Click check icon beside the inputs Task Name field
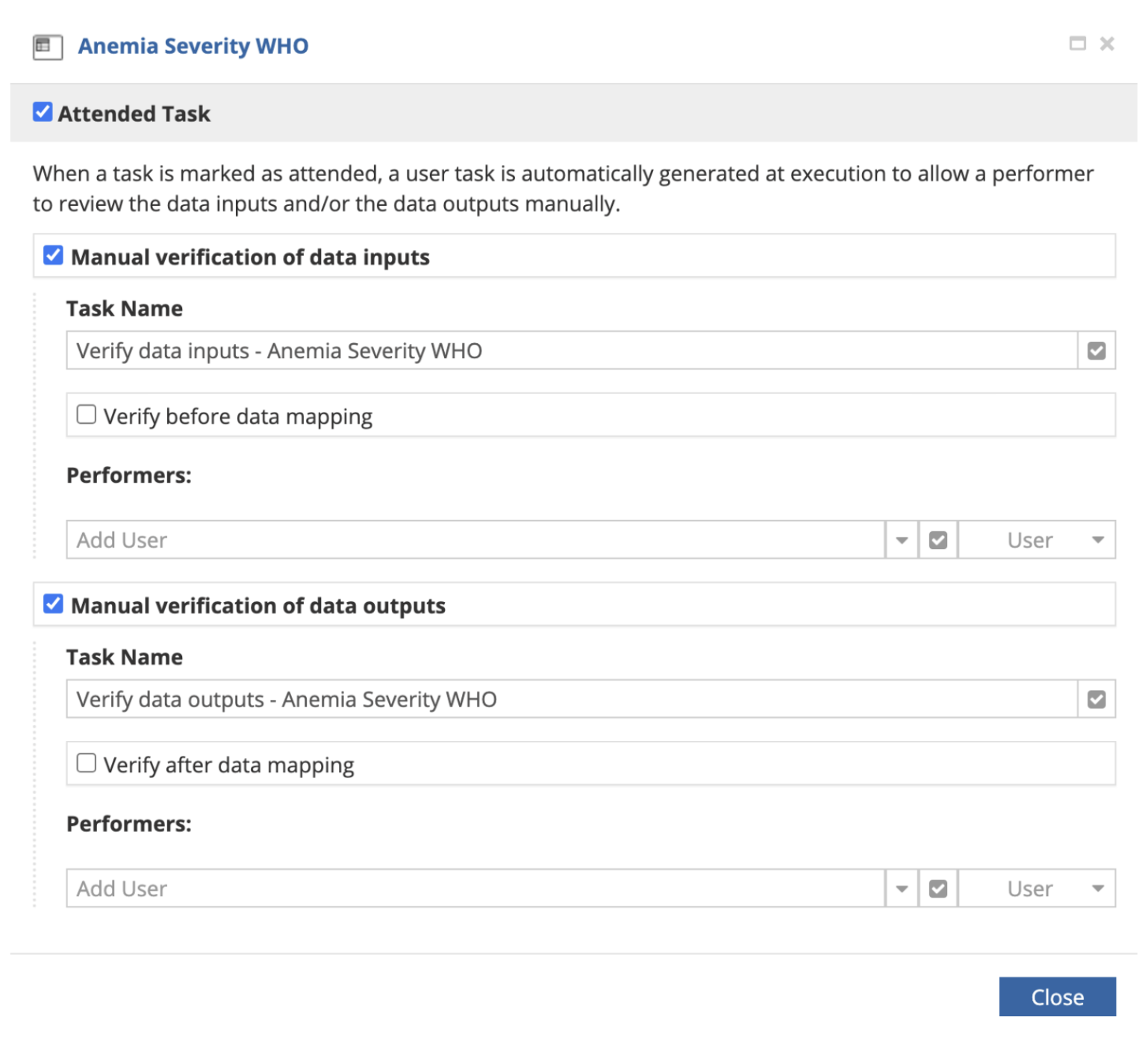The width and height of the screenshot is (1148, 1046). (1096, 351)
